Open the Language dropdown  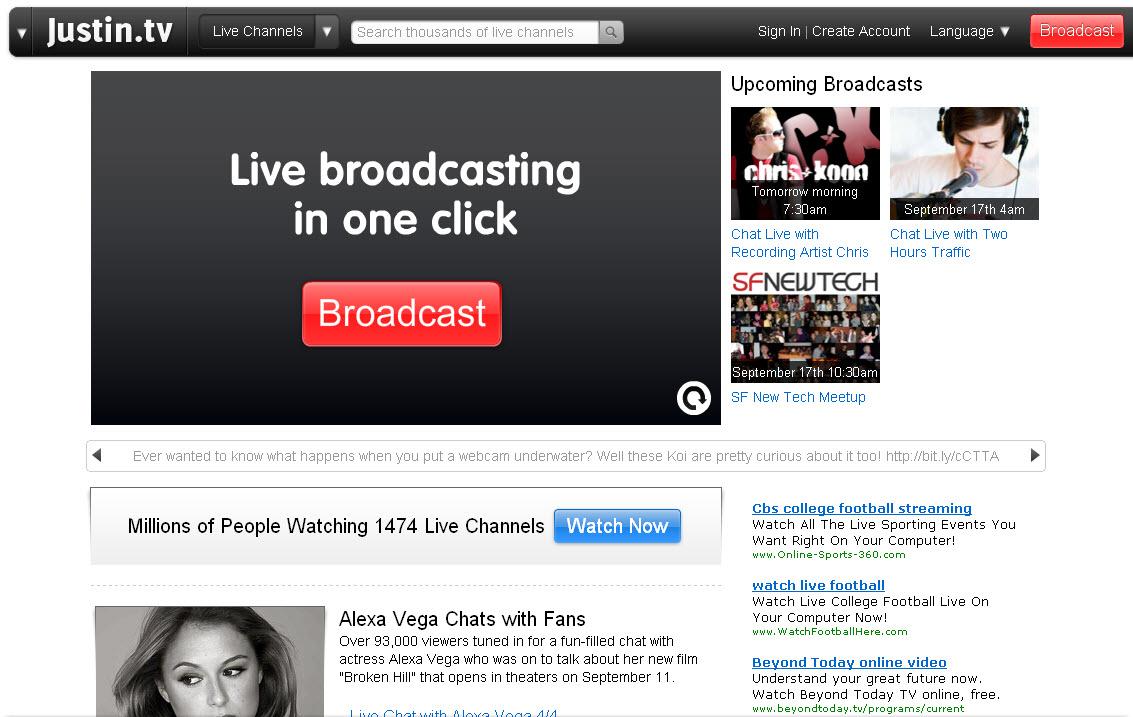coord(969,31)
